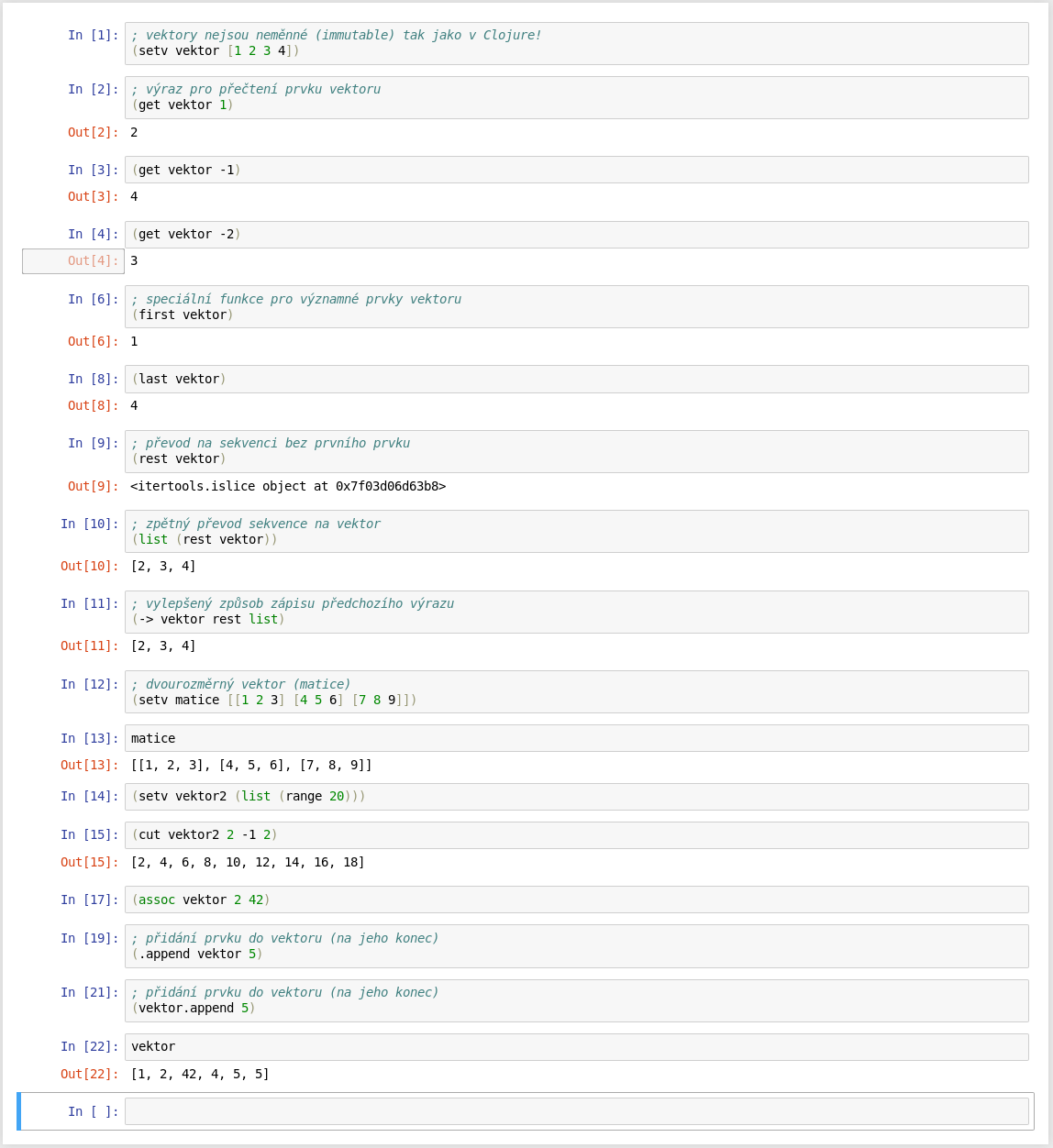This screenshot has height=1148, width=1053.
Task: Click the Out[22]: prompt label
Action: pos(90,1074)
